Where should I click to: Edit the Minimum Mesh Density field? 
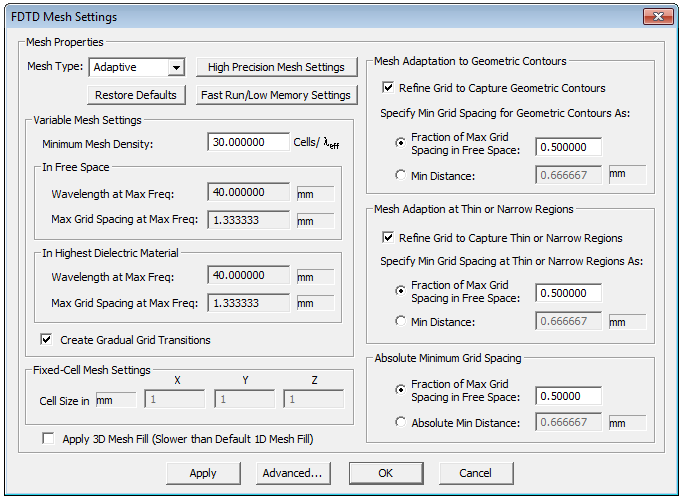click(x=249, y=143)
